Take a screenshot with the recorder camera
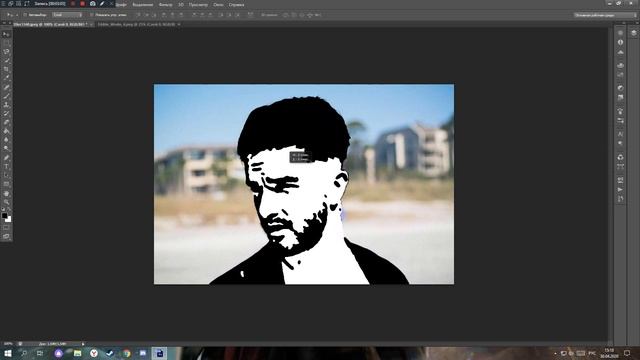The height and width of the screenshot is (360, 640). pos(93,4)
